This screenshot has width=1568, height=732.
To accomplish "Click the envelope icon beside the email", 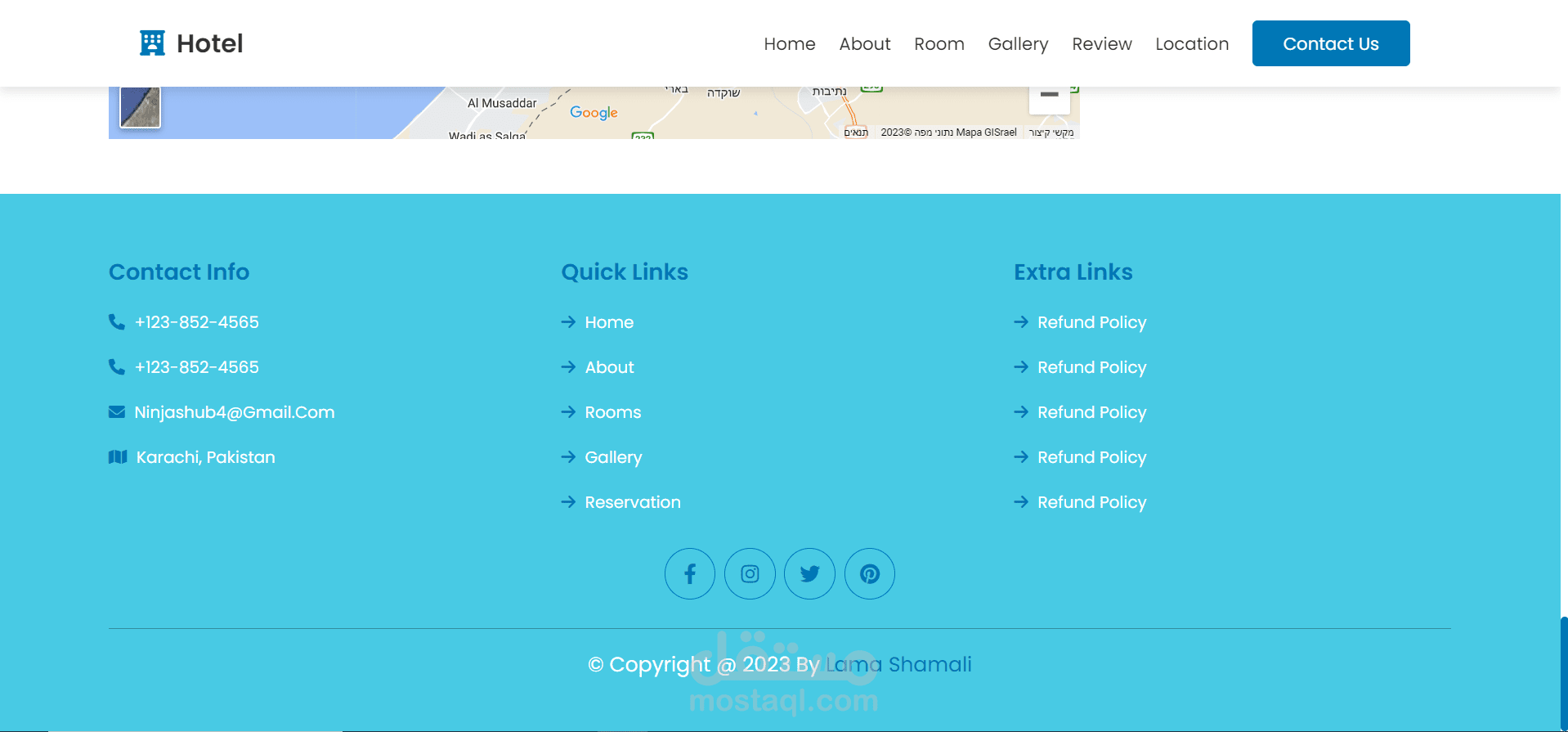I will point(117,412).
